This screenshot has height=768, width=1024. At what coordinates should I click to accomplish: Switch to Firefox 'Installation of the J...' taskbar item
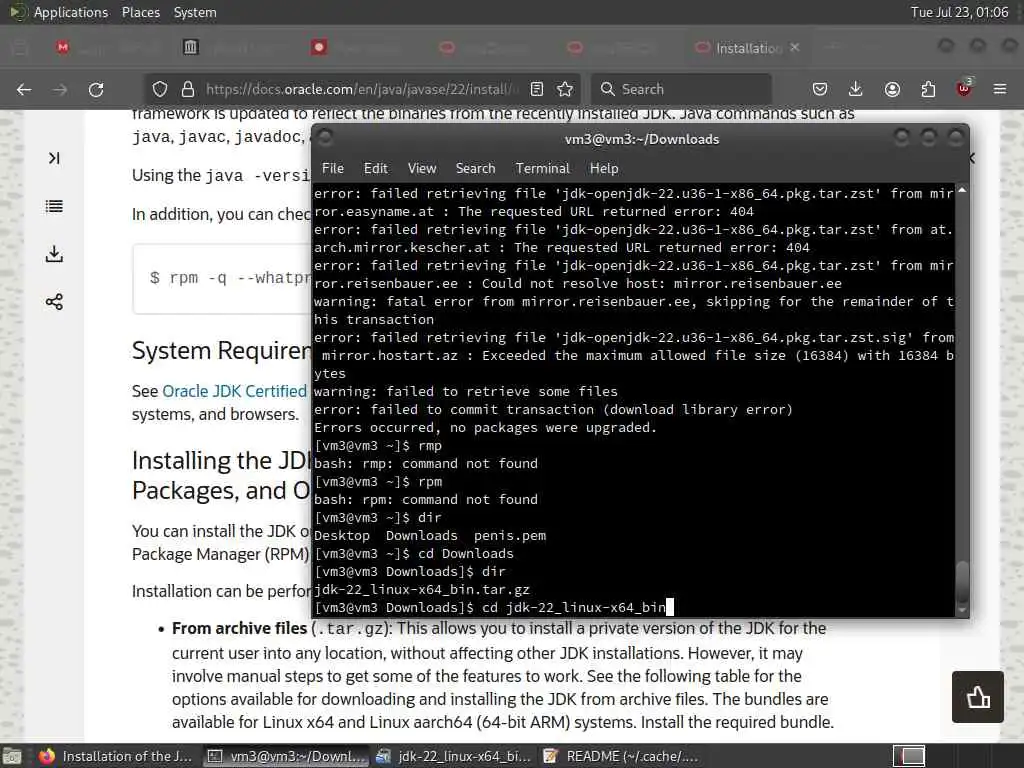[116, 756]
